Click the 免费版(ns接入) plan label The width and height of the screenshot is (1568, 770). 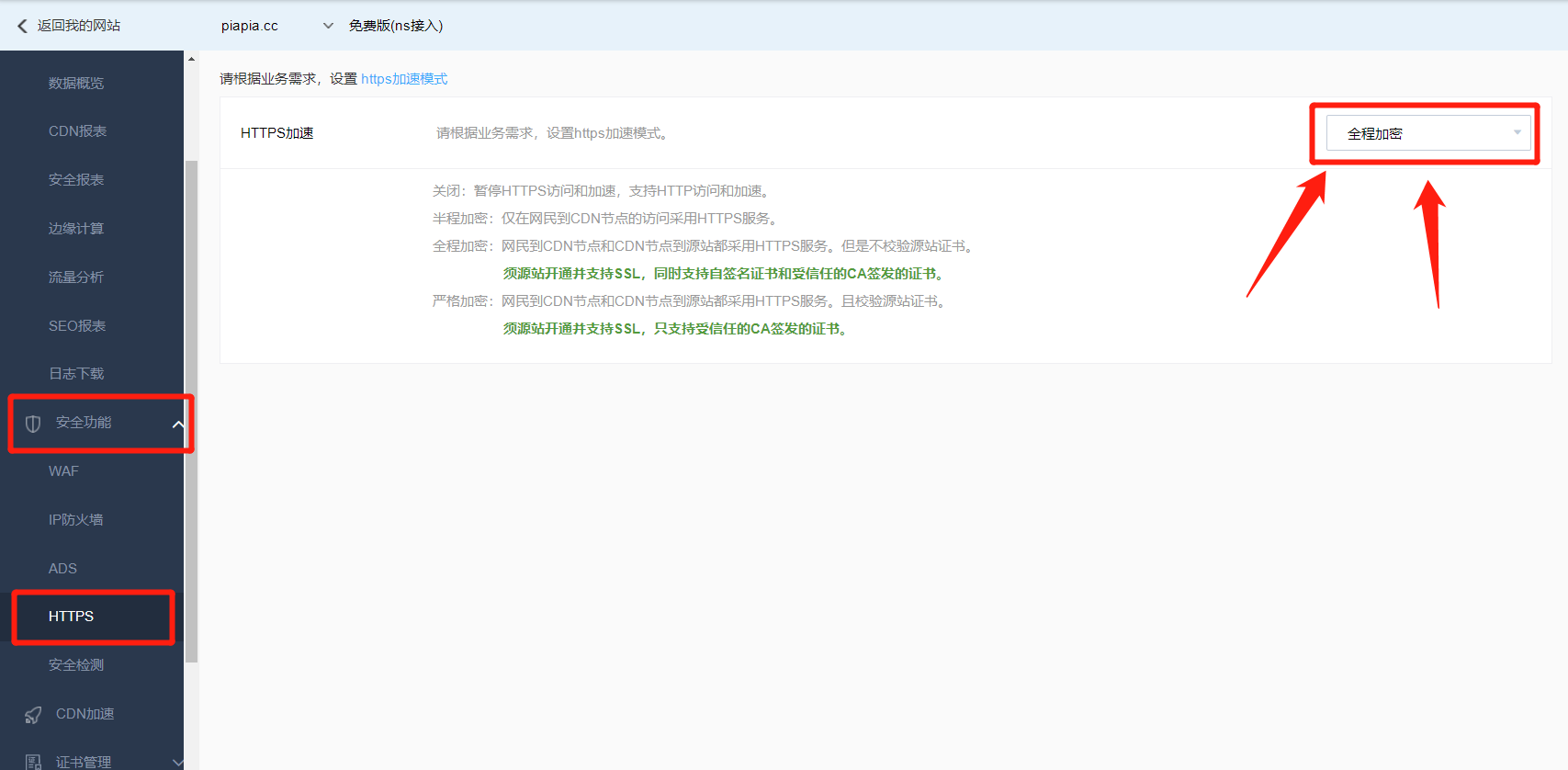coord(396,26)
